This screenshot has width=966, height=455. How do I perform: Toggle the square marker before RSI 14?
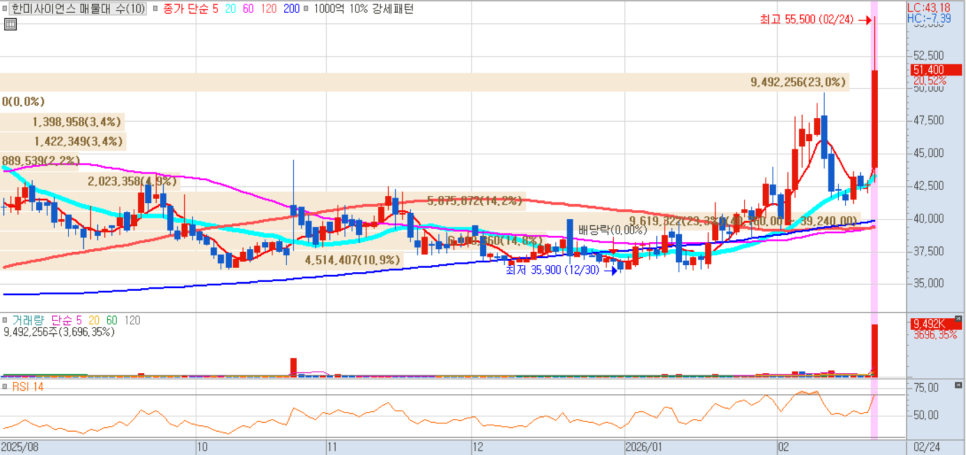(x=5, y=387)
